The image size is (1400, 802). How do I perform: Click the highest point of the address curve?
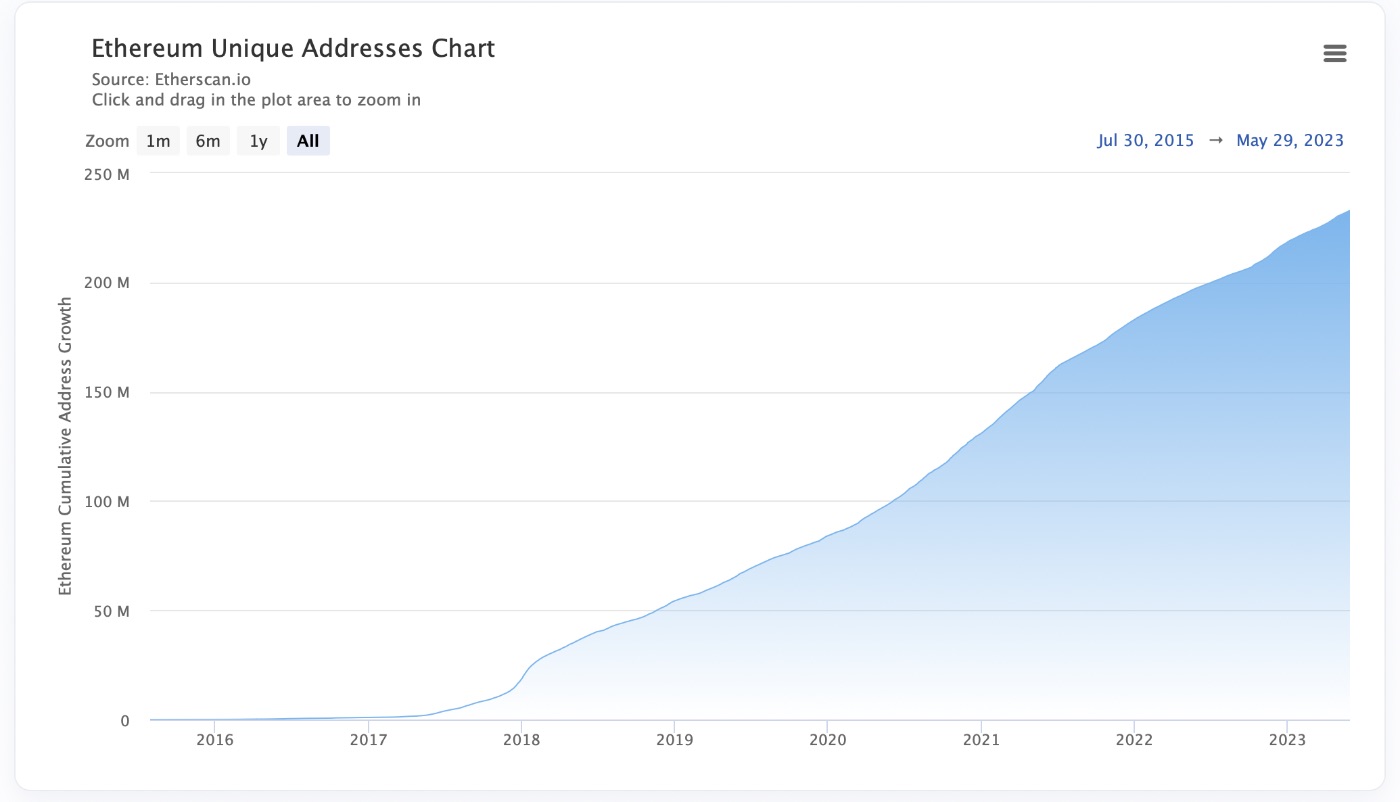tap(1348, 210)
